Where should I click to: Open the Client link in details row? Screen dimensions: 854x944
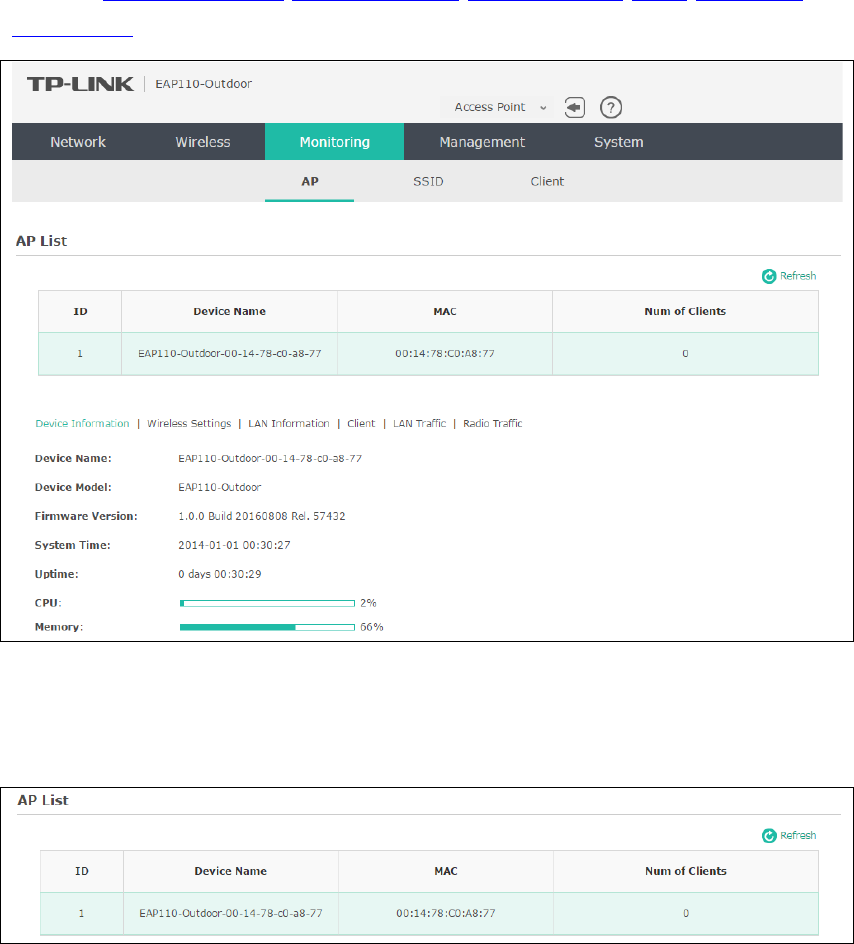pos(361,423)
